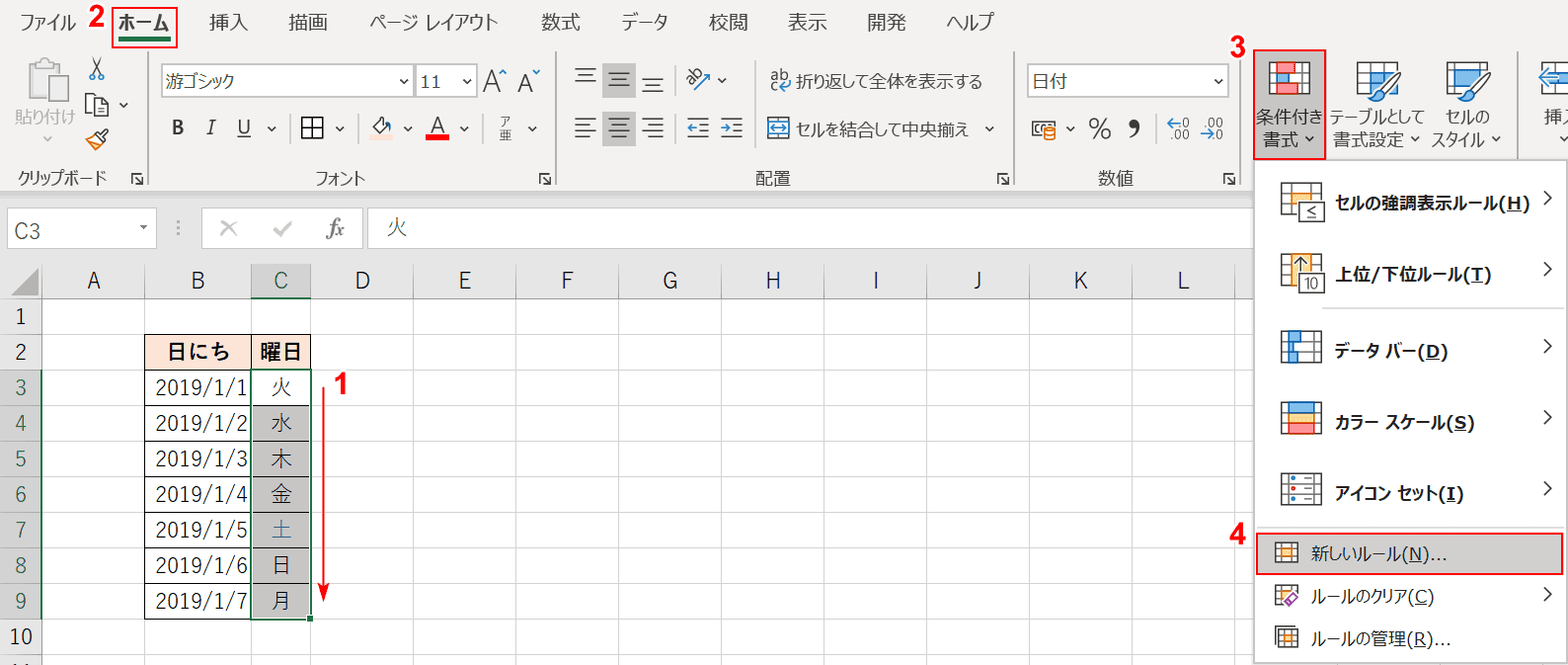Viewport: 1568px width, 665px height.
Task: Open the underline style dropdown arrow
Action: pos(272,128)
